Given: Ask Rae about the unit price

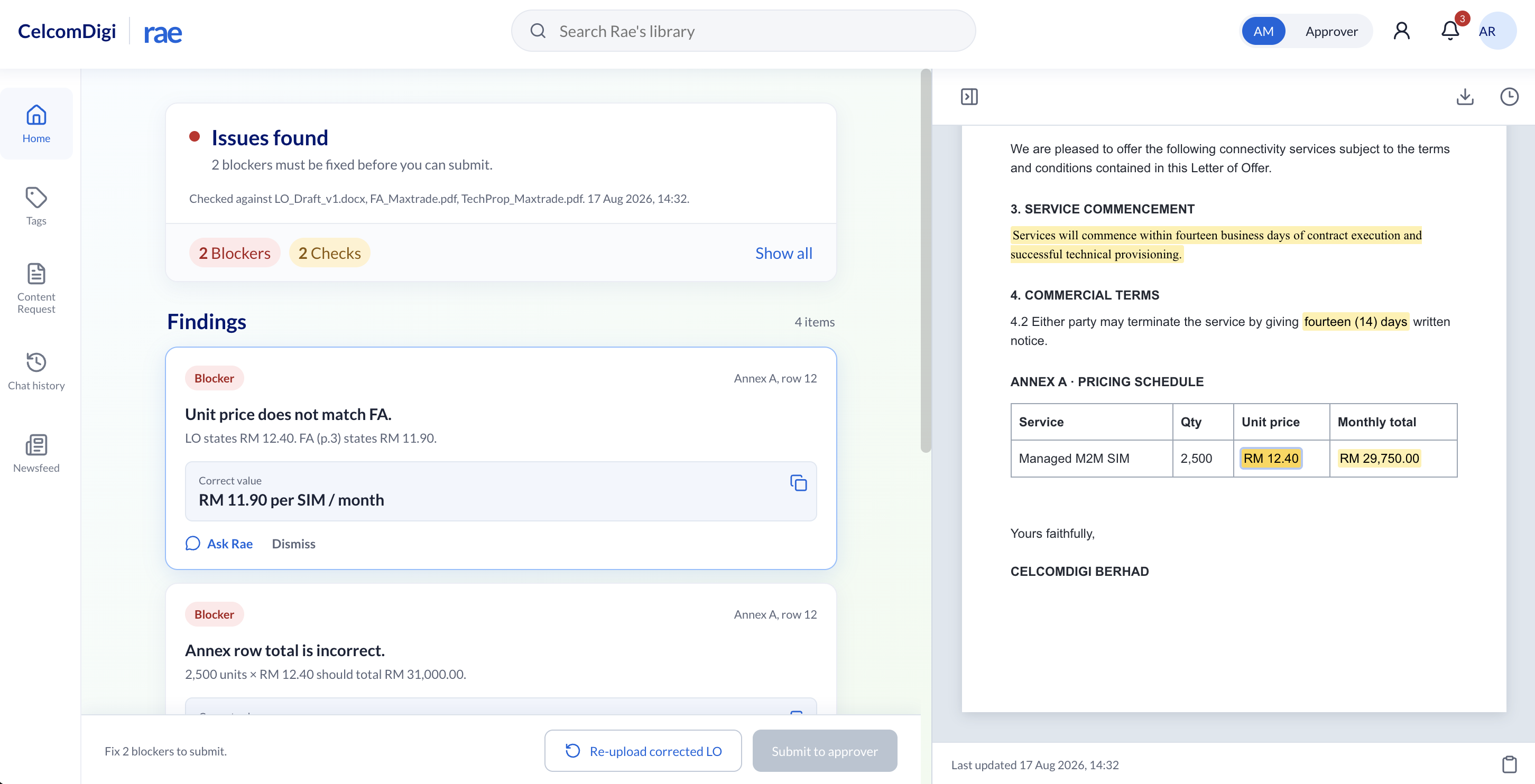Looking at the screenshot, I should coord(219,543).
